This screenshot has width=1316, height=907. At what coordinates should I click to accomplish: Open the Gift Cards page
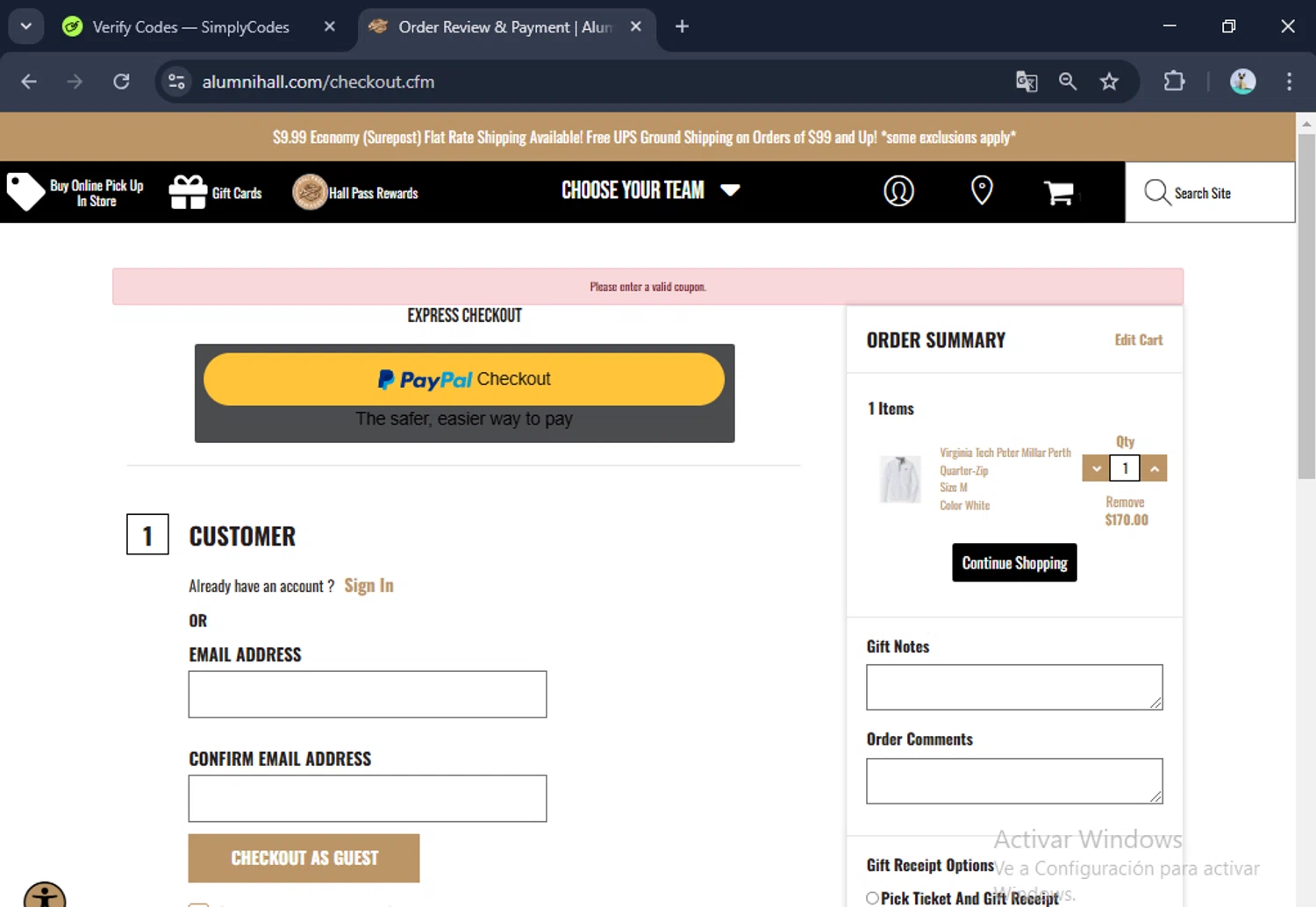[x=237, y=193]
